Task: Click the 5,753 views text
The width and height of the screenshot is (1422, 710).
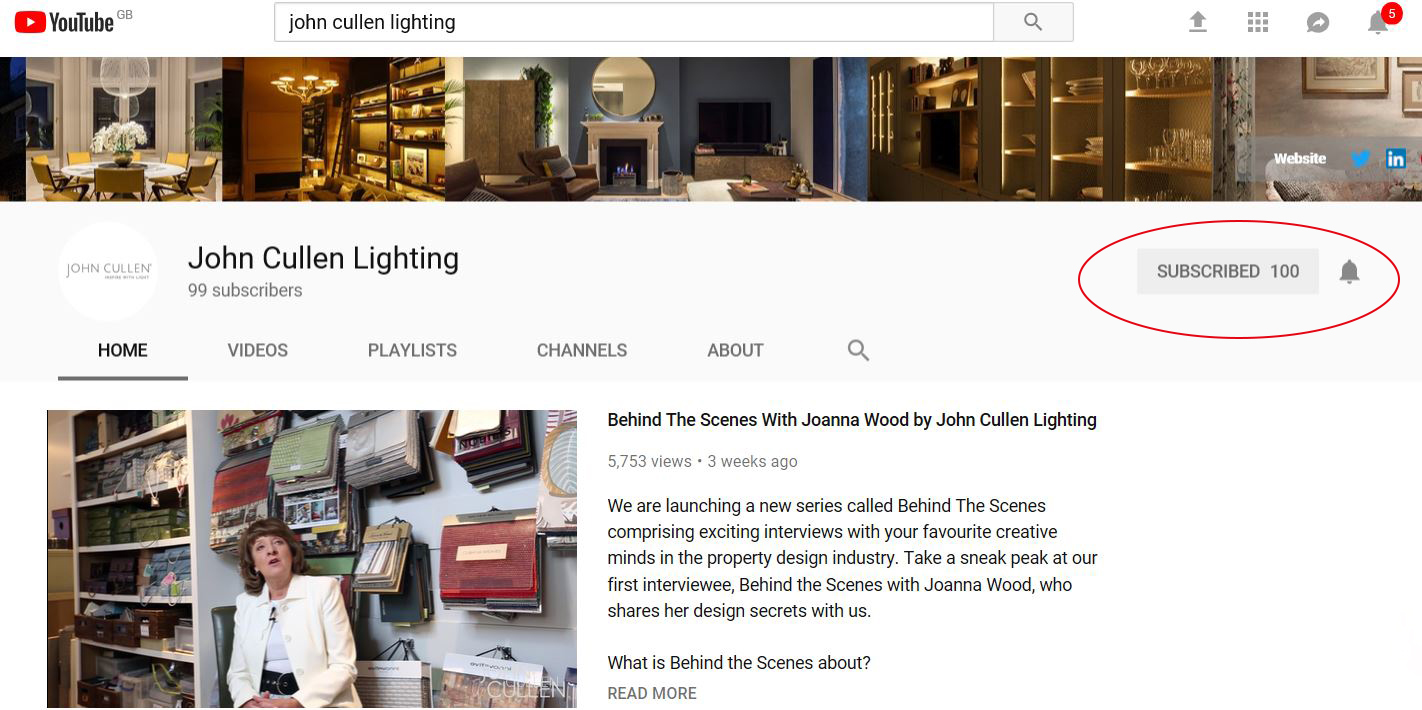Action: click(x=649, y=461)
